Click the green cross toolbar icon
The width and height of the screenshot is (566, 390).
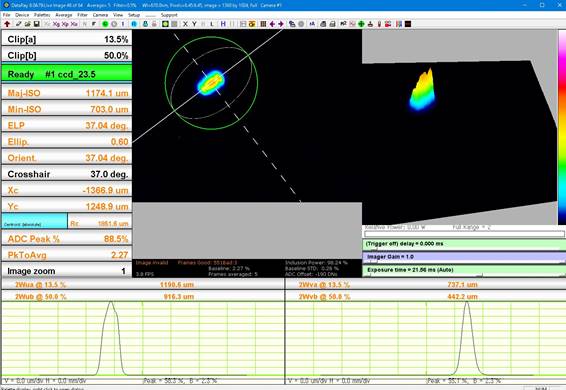pyautogui.click(x=361, y=24)
